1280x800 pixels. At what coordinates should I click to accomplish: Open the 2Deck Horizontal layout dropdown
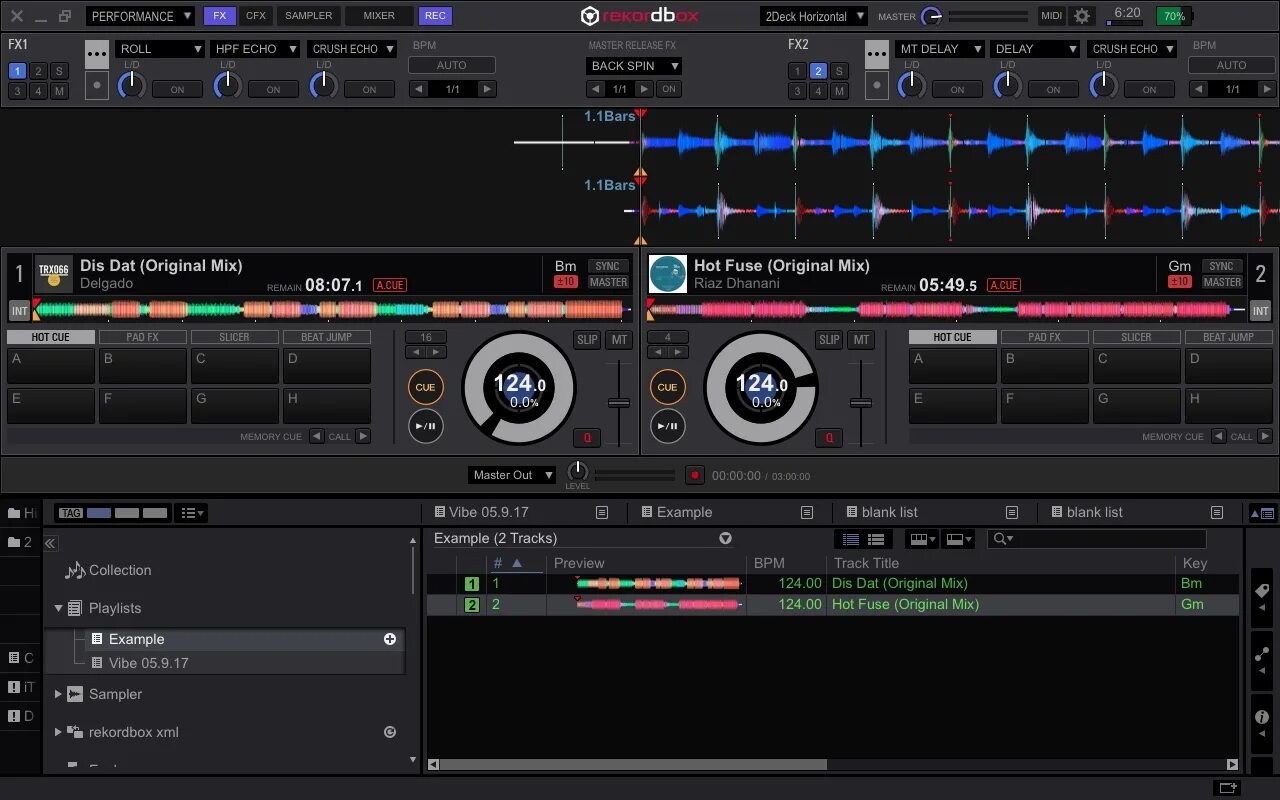click(813, 16)
